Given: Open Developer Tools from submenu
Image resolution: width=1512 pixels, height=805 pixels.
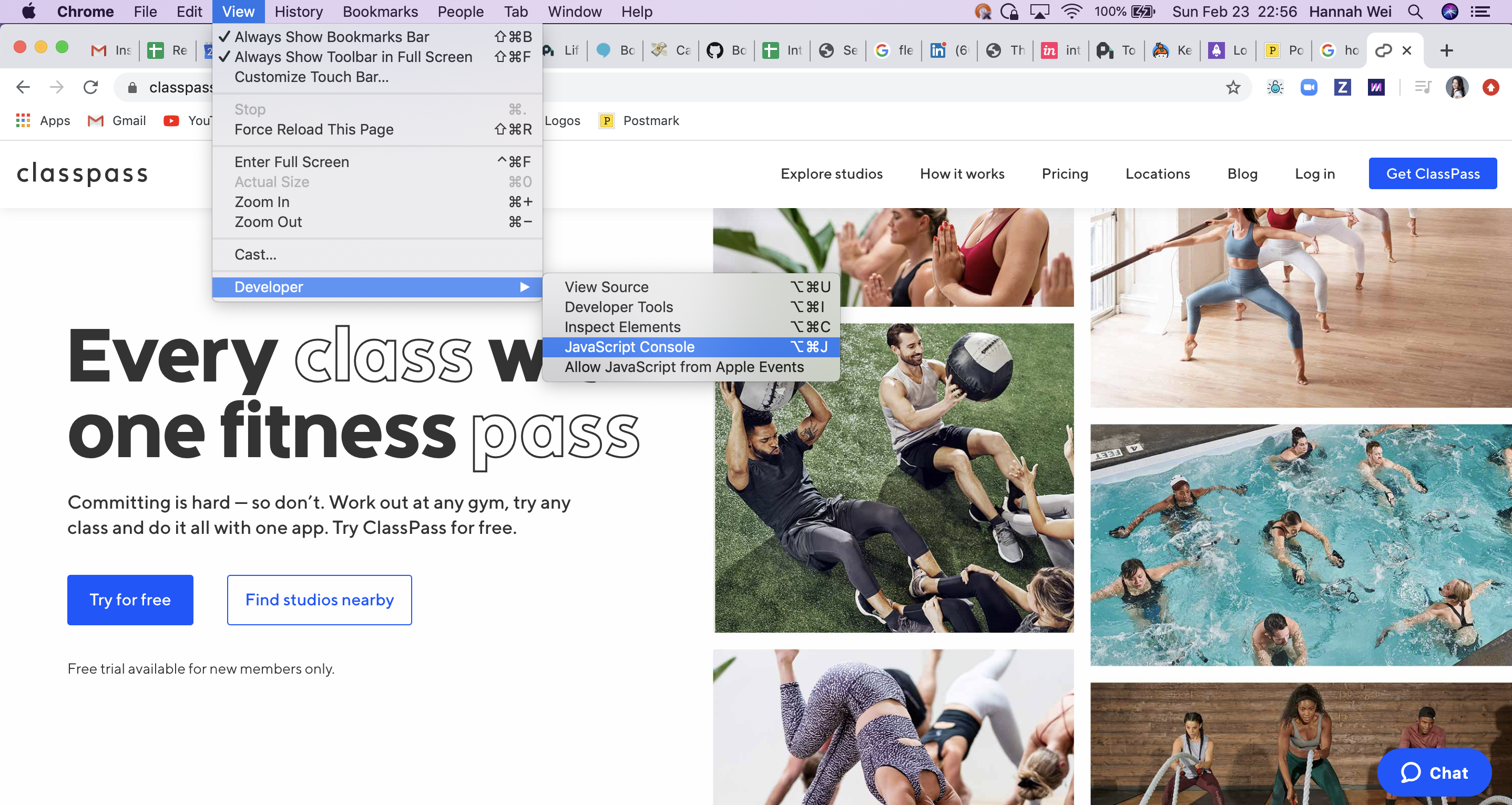Looking at the screenshot, I should tap(691, 307).
